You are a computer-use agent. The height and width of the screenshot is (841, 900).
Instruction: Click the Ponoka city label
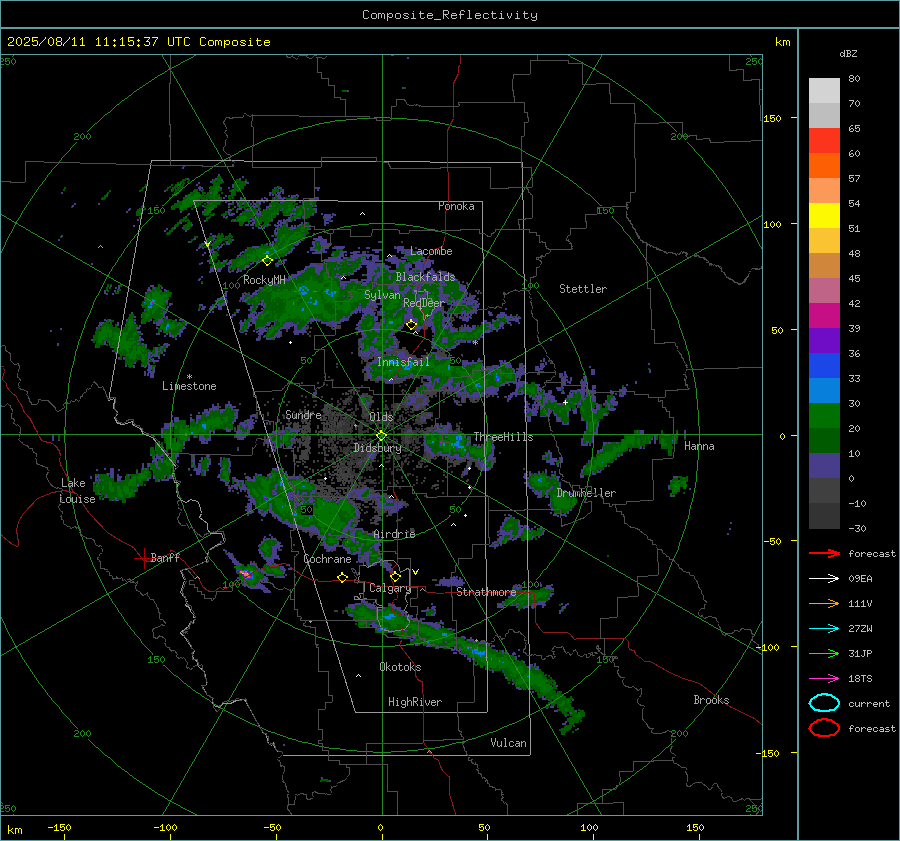pos(456,206)
